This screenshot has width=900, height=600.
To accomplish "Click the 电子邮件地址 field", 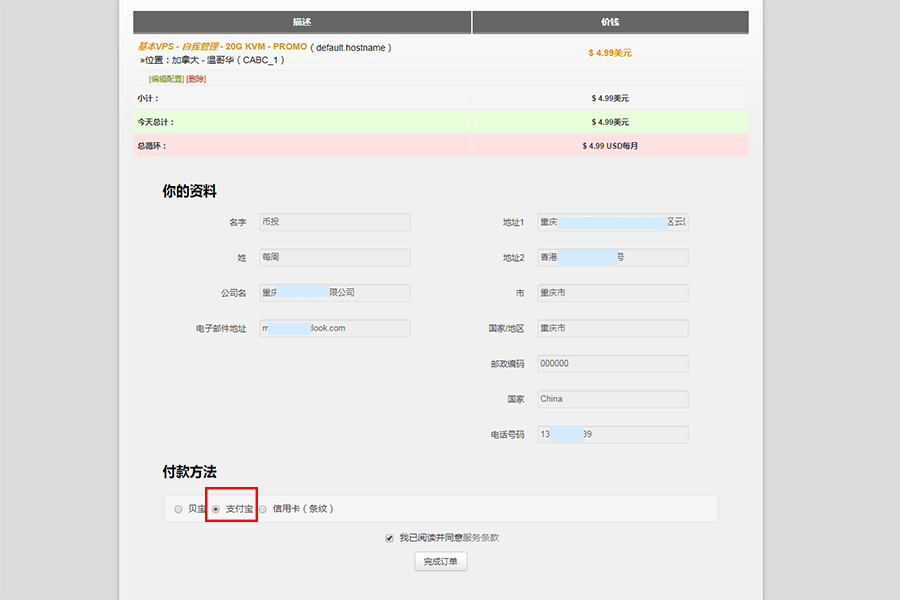I will tap(335, 327).
